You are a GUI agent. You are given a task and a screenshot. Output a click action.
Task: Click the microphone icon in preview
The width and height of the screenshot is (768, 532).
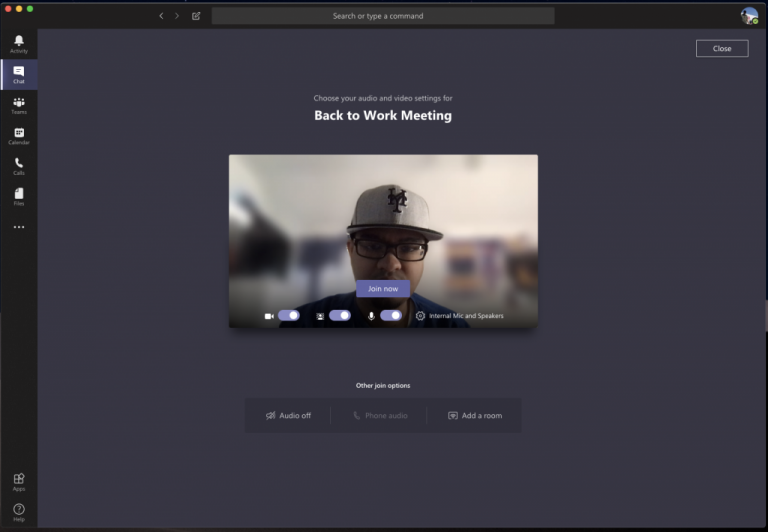coord(371,316)
